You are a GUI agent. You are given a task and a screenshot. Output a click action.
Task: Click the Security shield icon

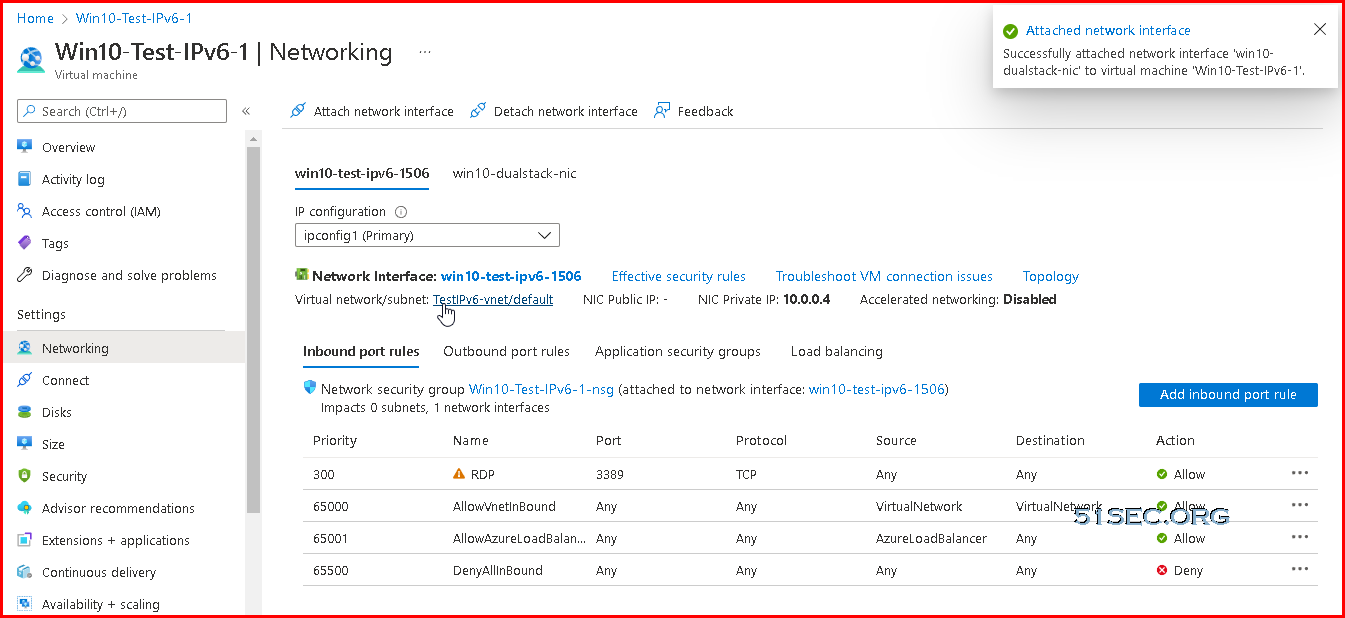coord(25,476)
